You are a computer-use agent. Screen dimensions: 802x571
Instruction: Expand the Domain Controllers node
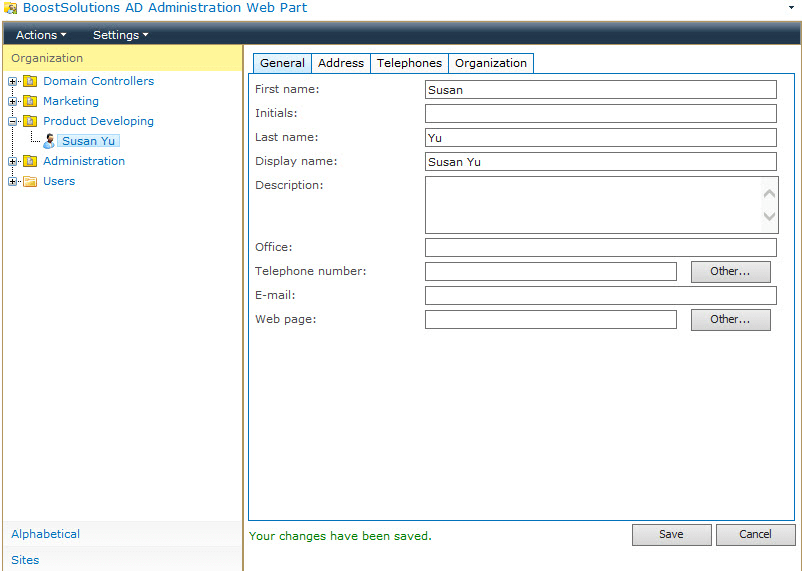pos(12,81)
